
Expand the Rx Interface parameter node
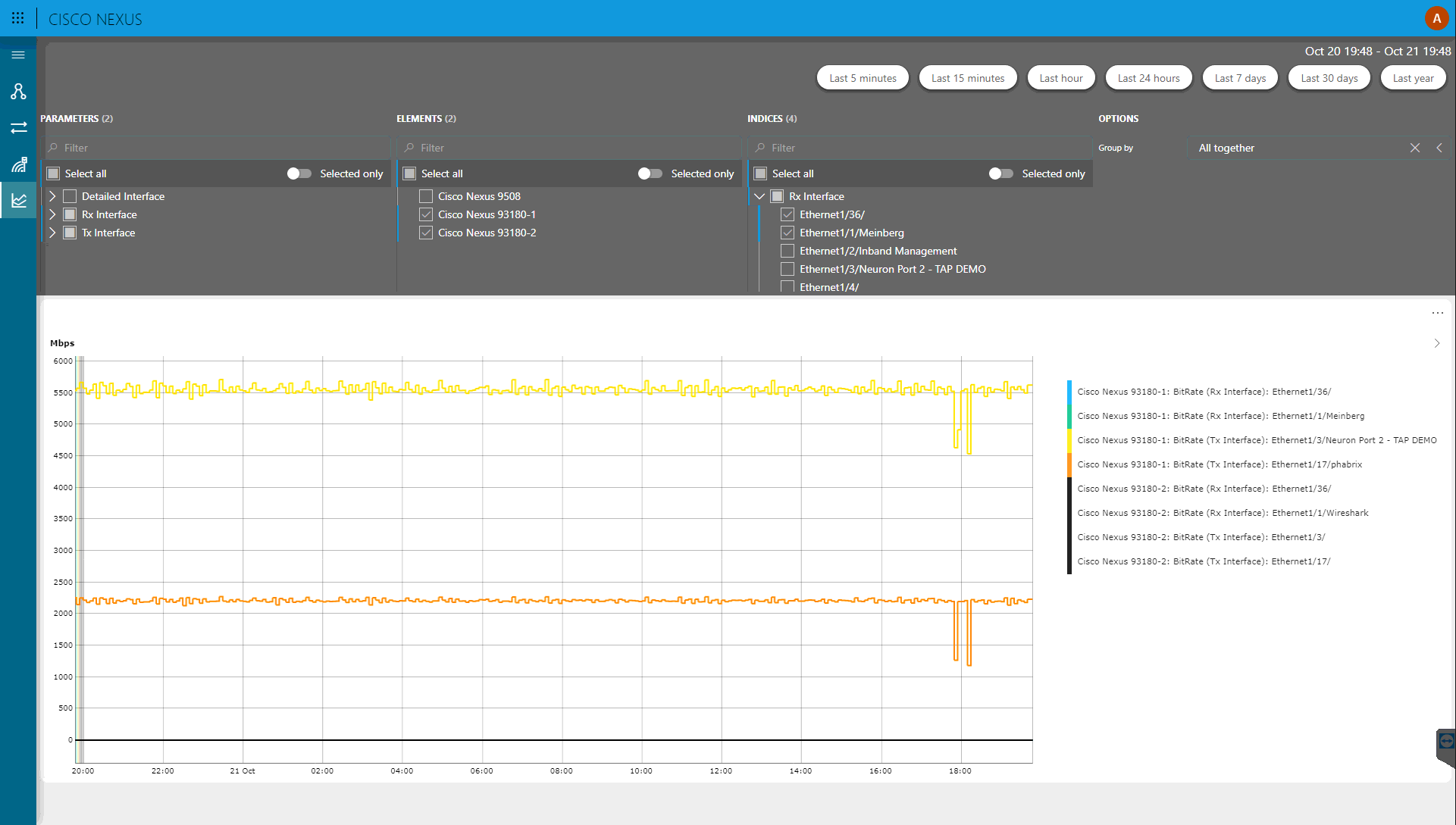(x=52, y=214)
